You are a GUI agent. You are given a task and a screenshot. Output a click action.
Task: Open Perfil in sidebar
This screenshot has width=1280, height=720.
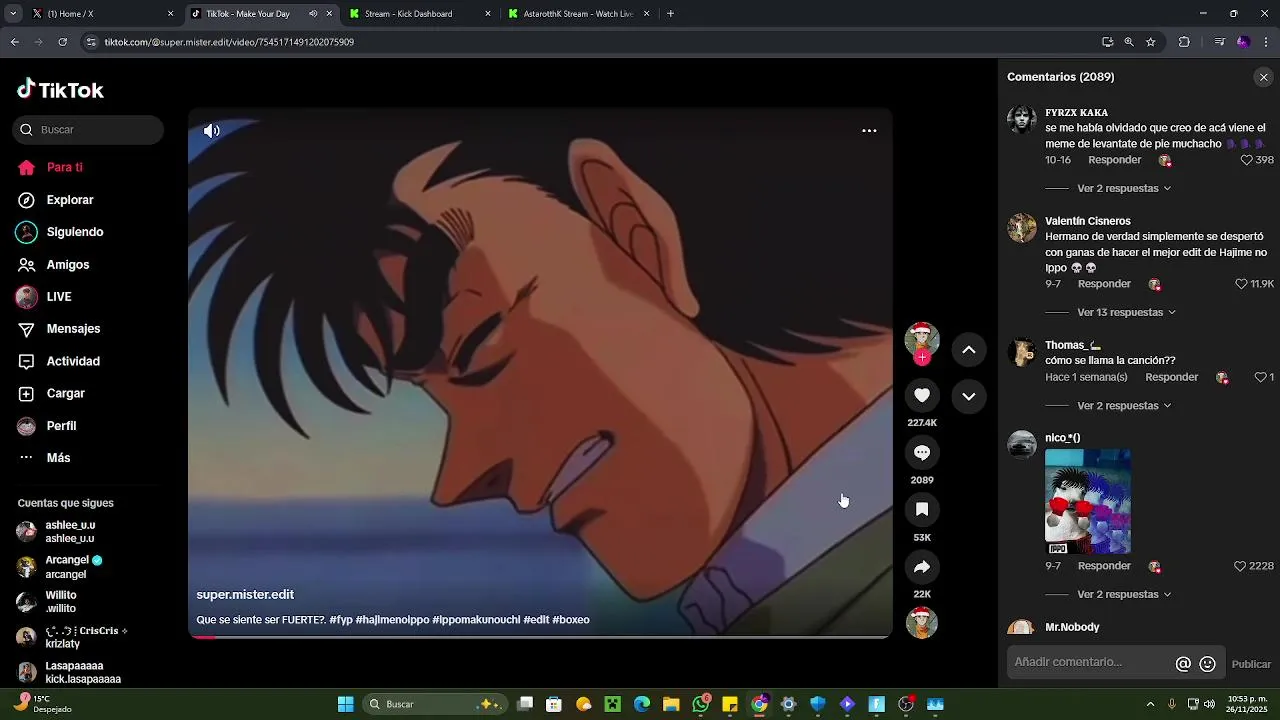[x=61, y=426]
